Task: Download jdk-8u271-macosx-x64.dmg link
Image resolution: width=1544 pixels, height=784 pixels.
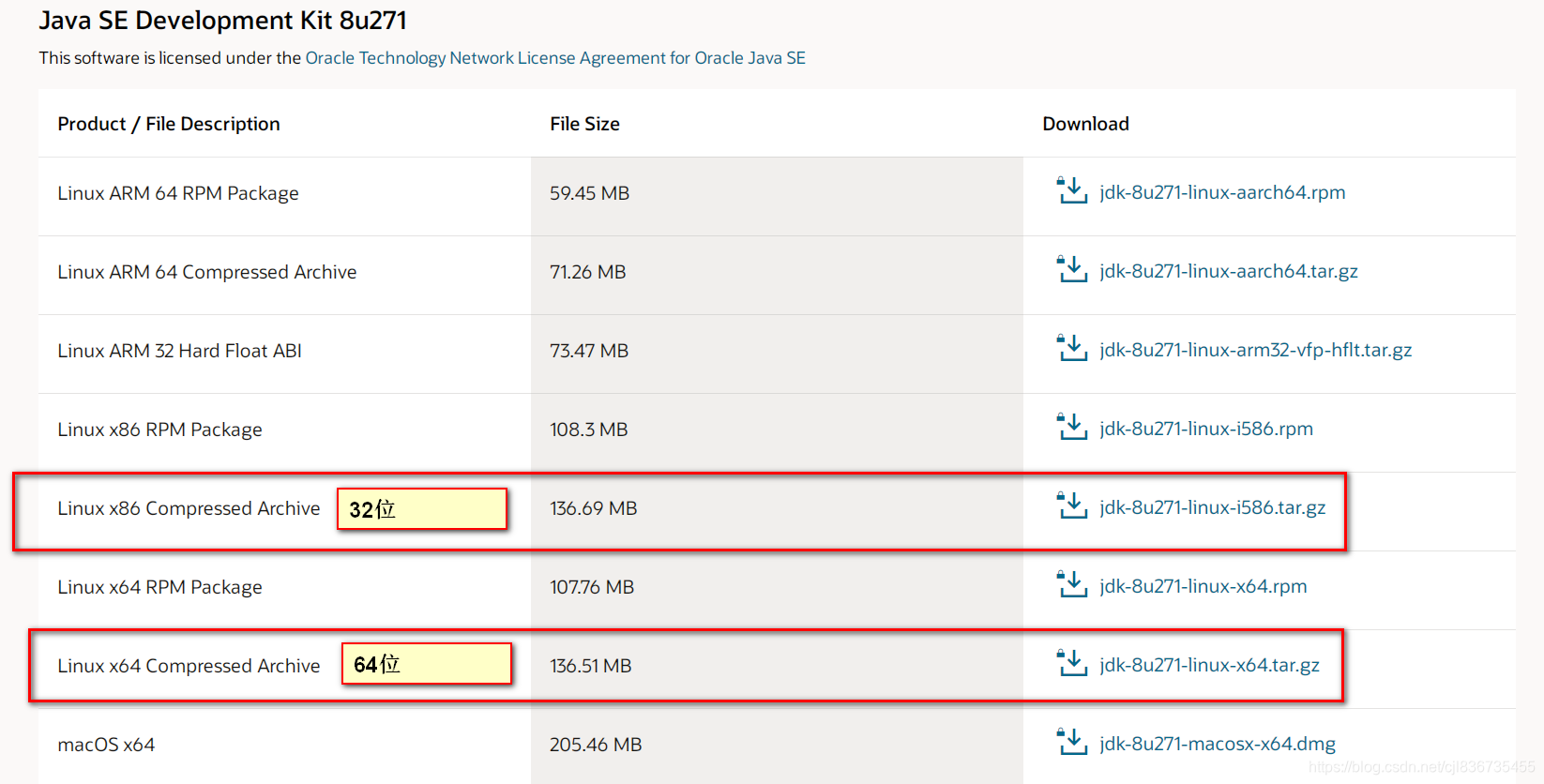Action: [1218, 744]
